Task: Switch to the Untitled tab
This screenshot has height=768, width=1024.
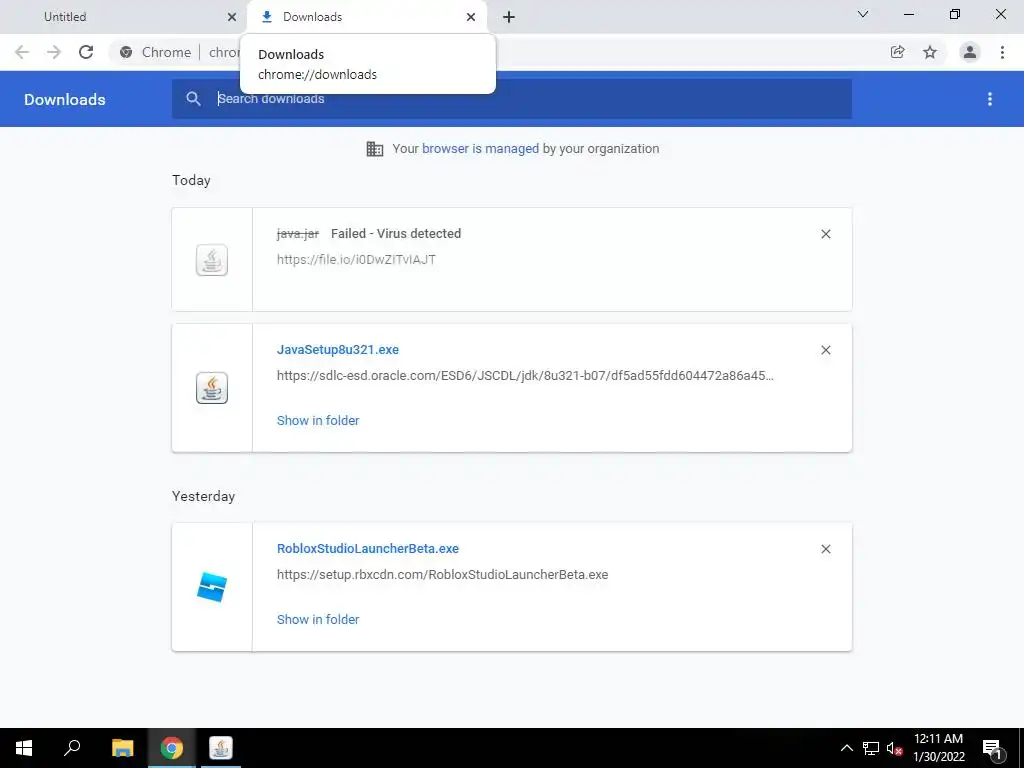Action: coord(124,17)
